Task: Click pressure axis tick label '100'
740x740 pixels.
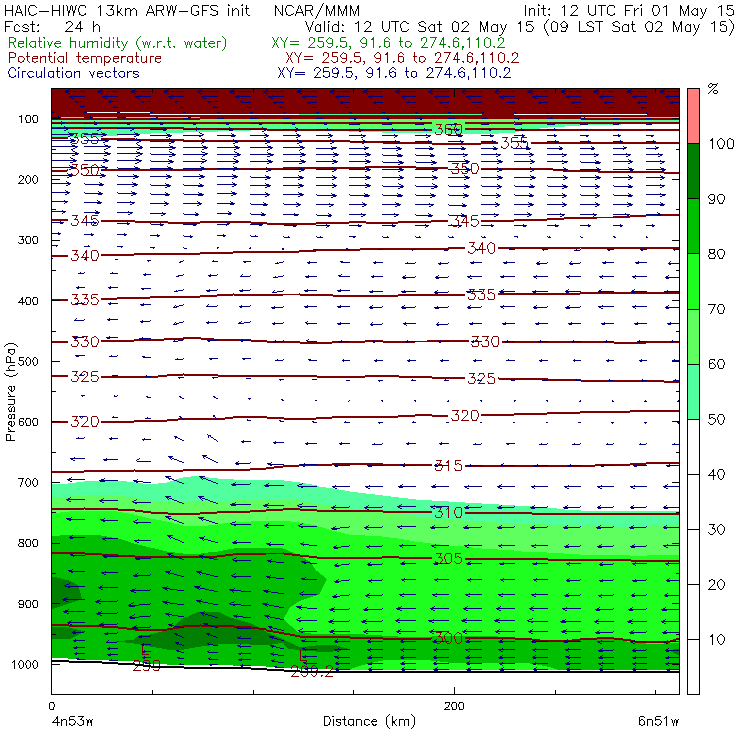Action: (28, 119)
